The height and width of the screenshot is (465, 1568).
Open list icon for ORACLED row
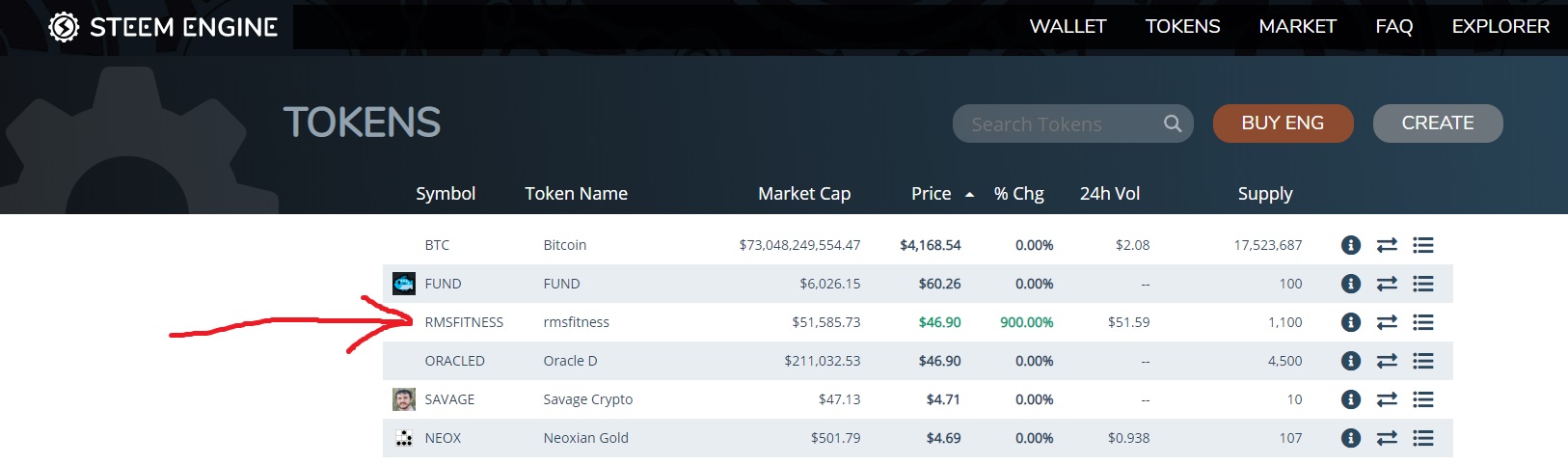[1423, 361]
